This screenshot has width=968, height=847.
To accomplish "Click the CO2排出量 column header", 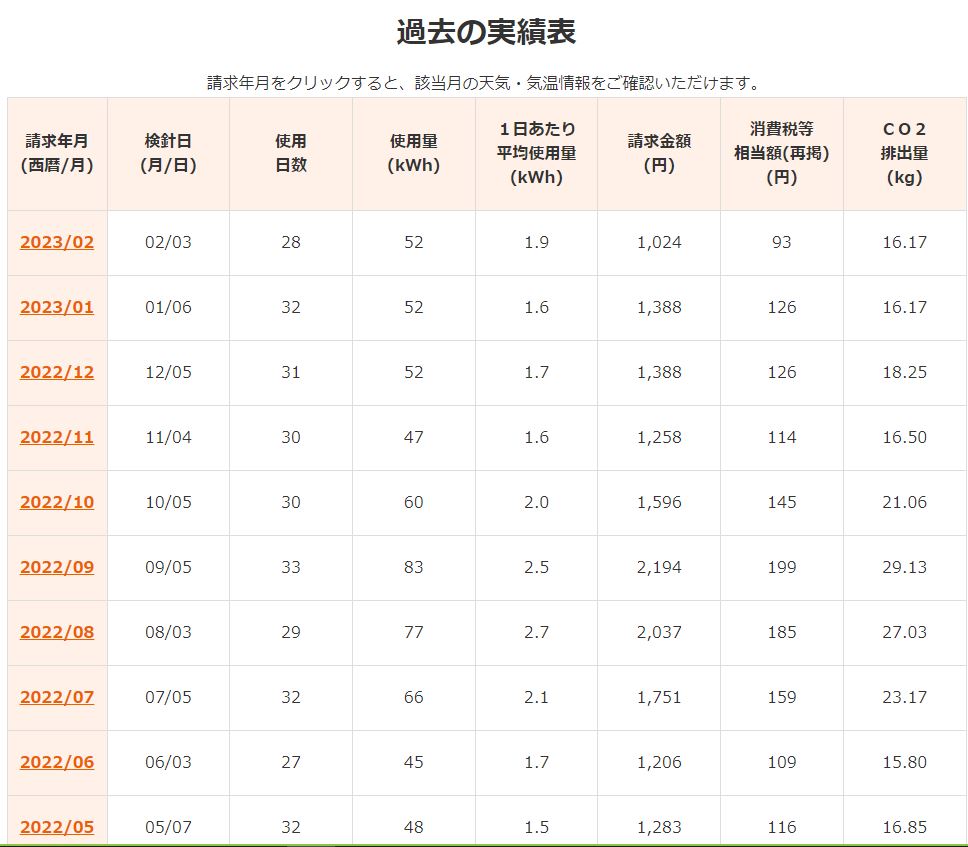I will (x=904, y=154).
